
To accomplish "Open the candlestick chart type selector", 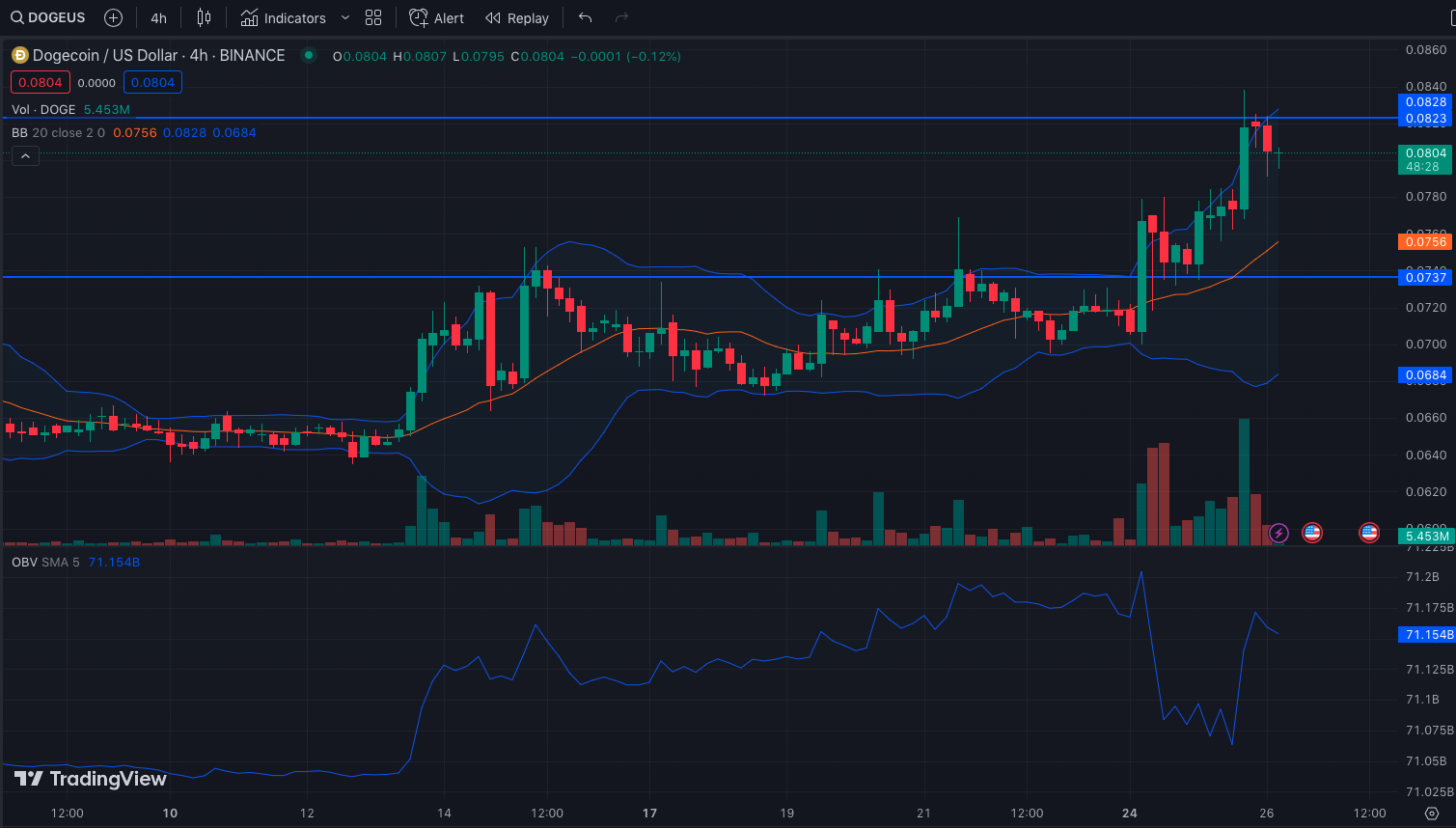I will pyautogui.click(x=204, y=17).
